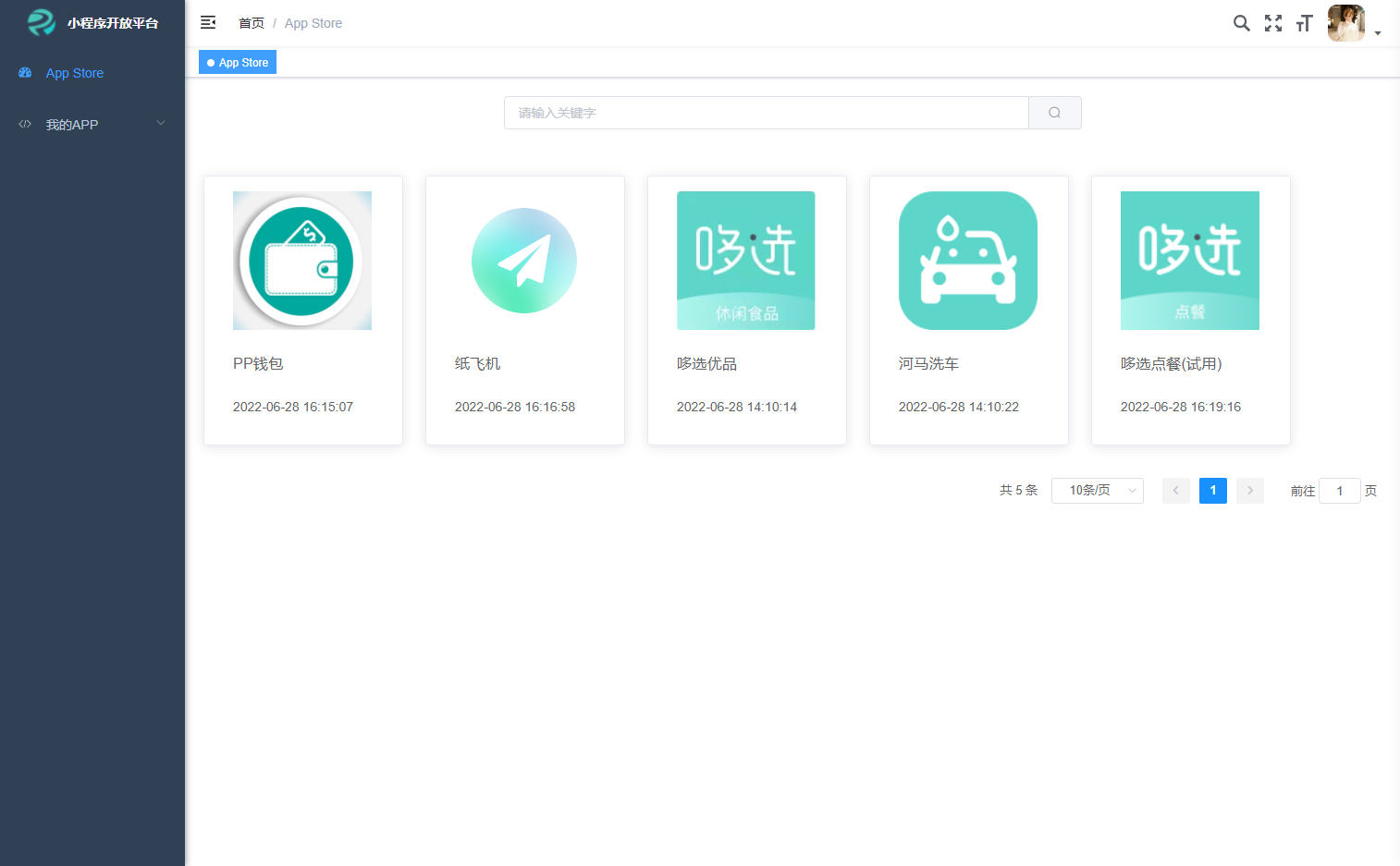Open the PP钱包 wallet app icon
The image size is (1400, 866).
pos(302,261)
